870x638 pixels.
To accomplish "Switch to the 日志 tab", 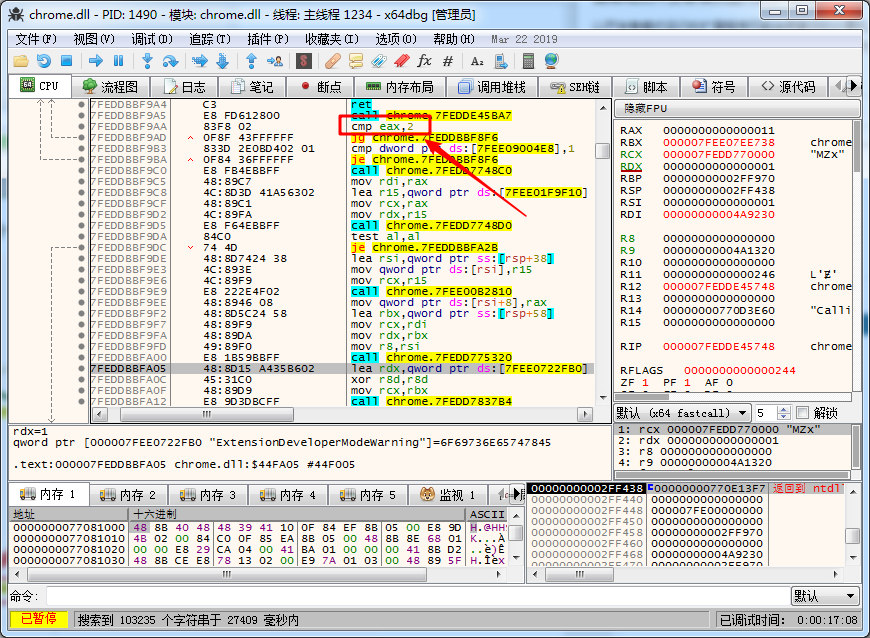I will click(x=185, y=87).
